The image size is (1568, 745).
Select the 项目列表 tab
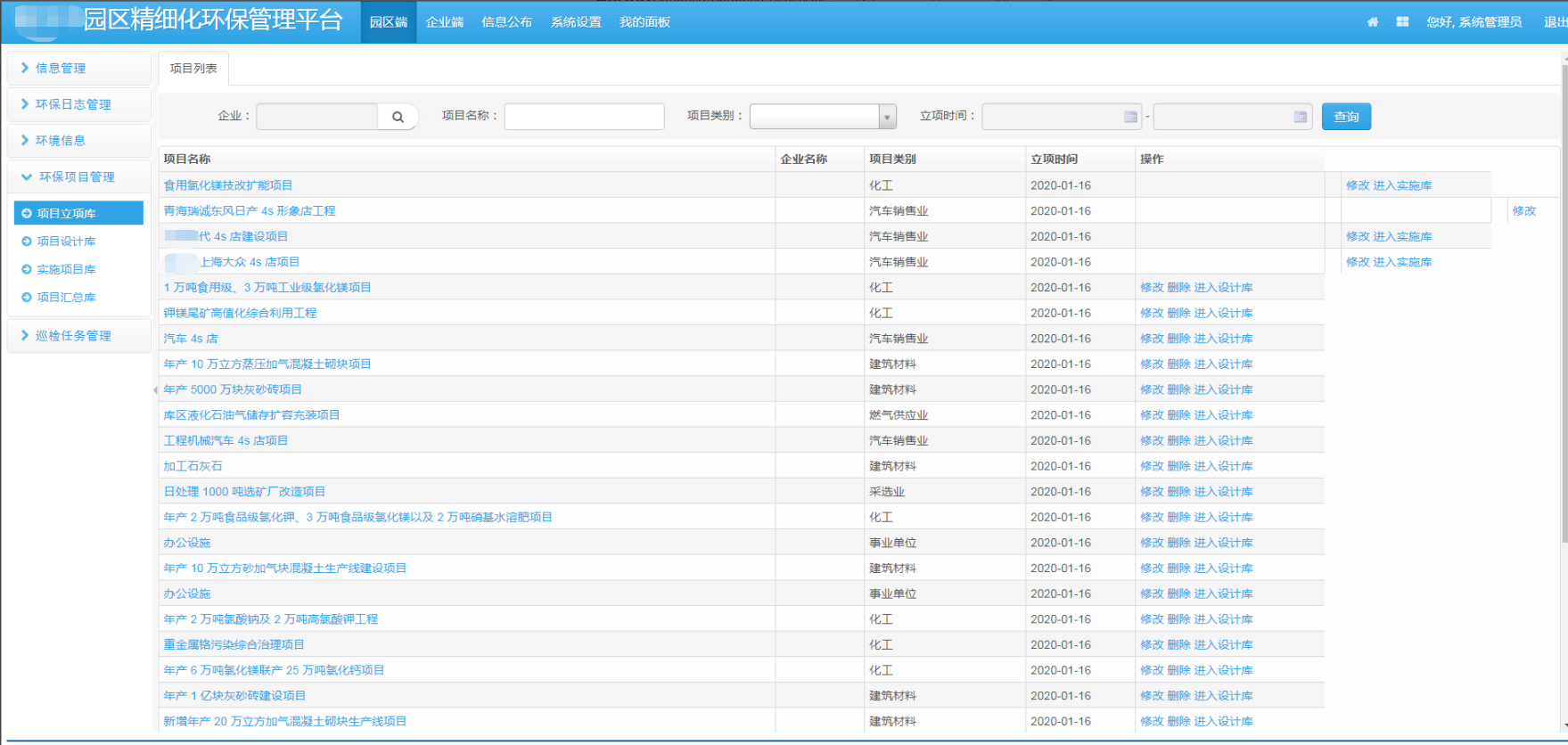pyautogui.click(x=193, y=69)
